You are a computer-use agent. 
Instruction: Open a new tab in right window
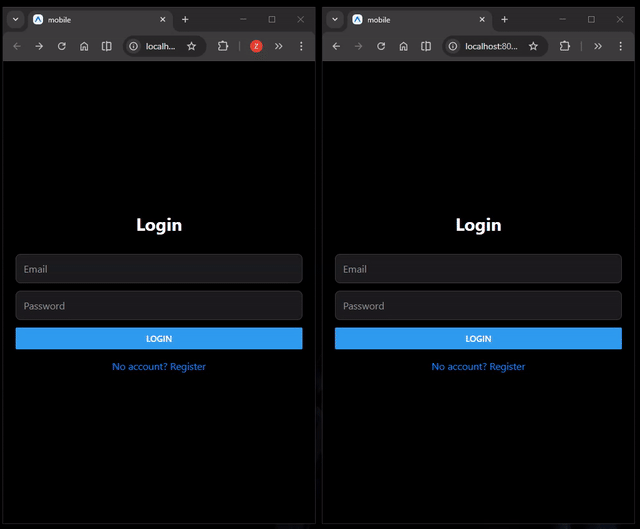(x=504, y=20)
